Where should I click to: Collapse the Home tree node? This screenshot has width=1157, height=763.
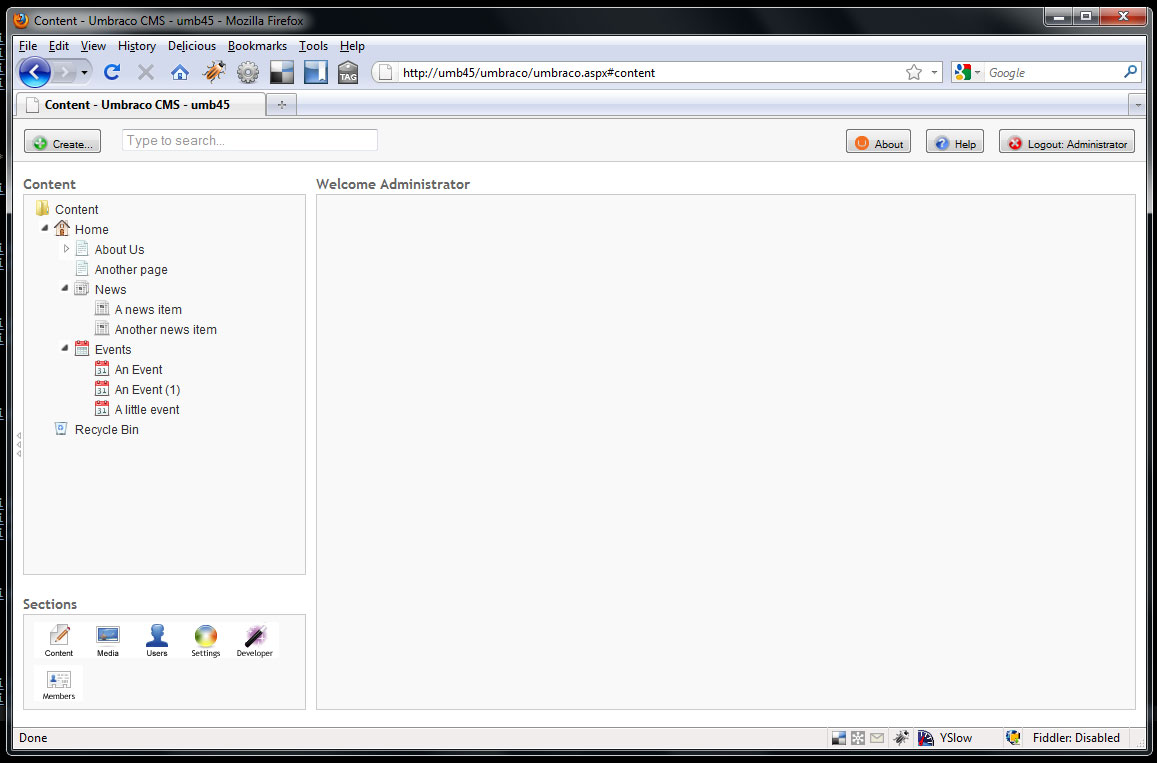click(45, 228)
